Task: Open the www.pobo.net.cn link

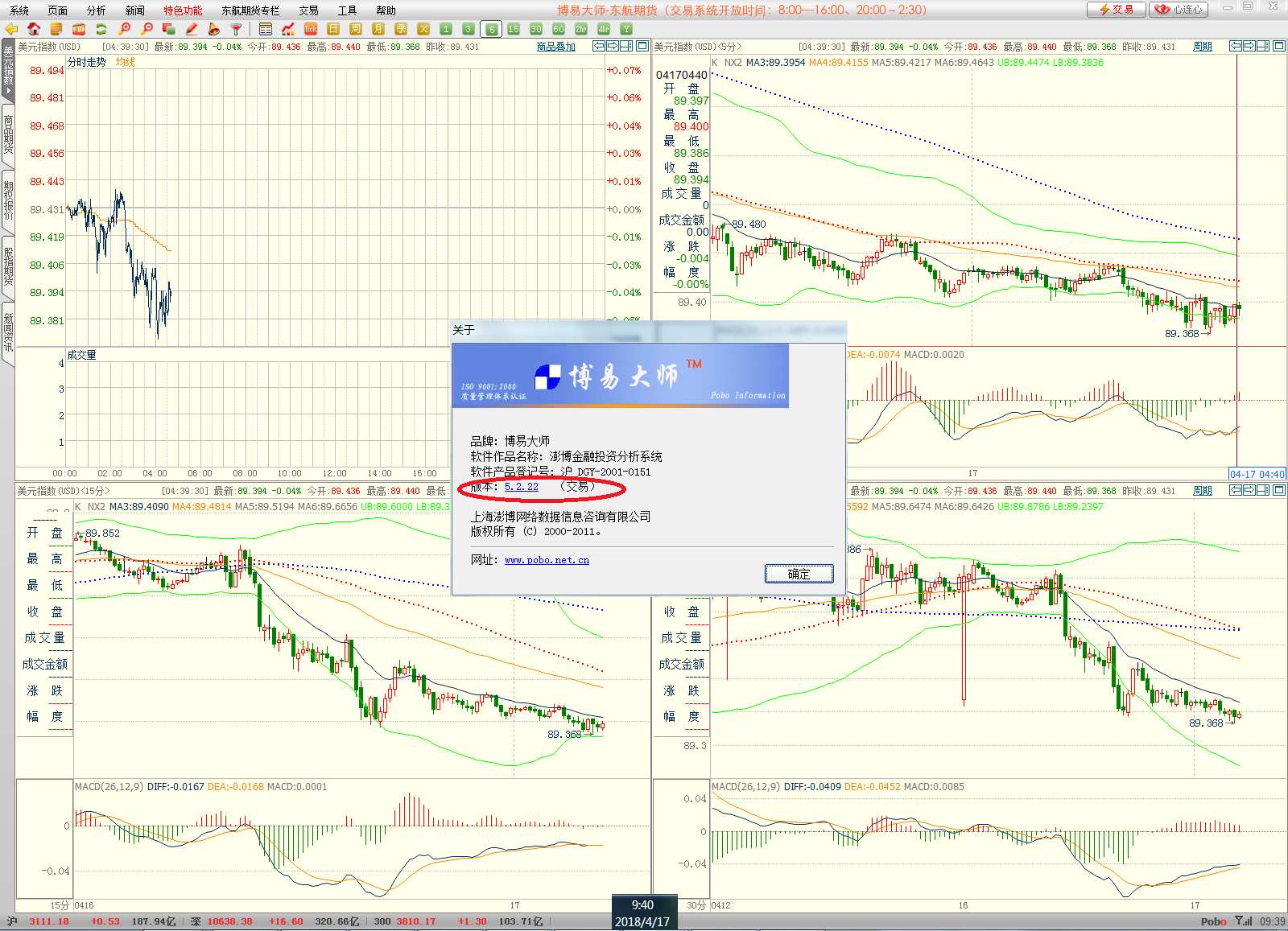Action: (547, 560)
